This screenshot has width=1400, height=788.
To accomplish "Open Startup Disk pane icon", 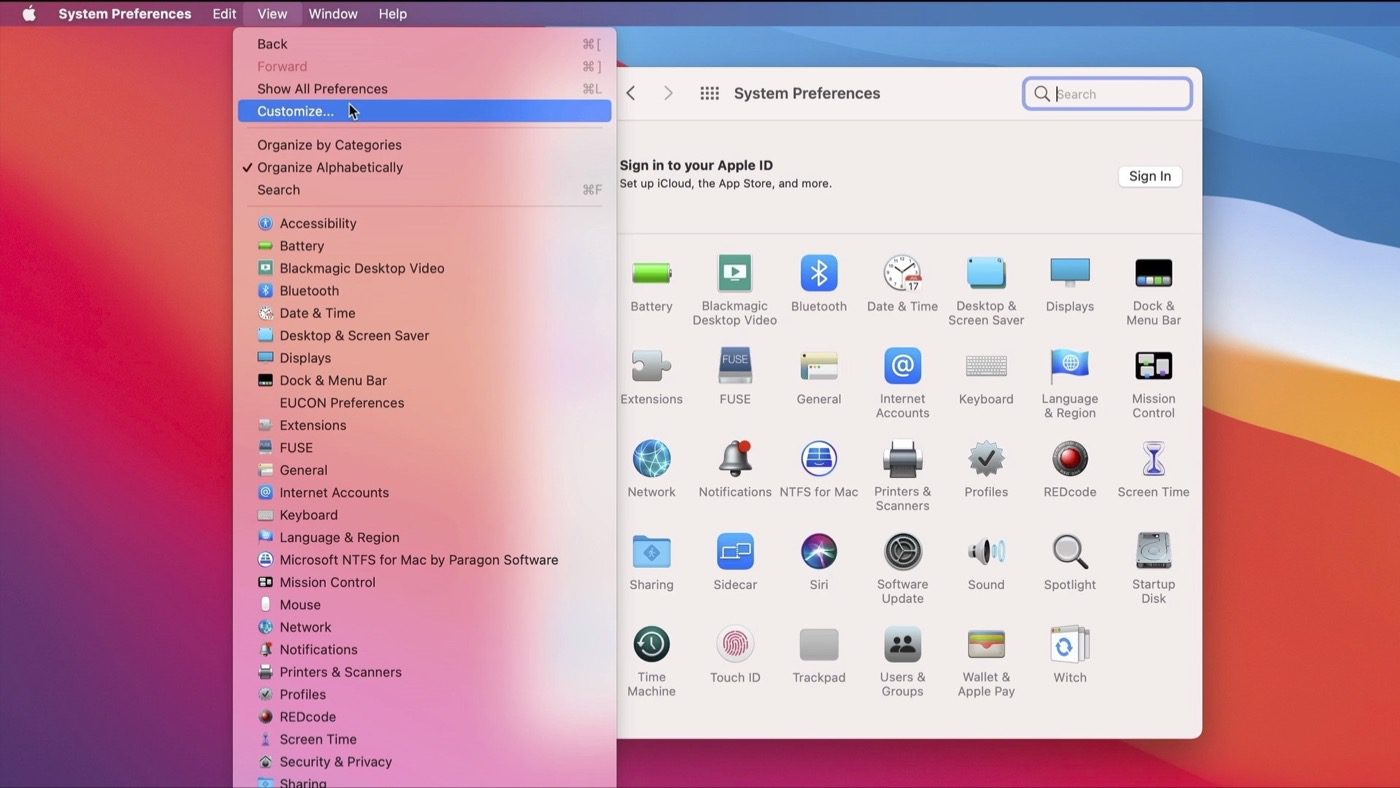I will (1153, 552).
